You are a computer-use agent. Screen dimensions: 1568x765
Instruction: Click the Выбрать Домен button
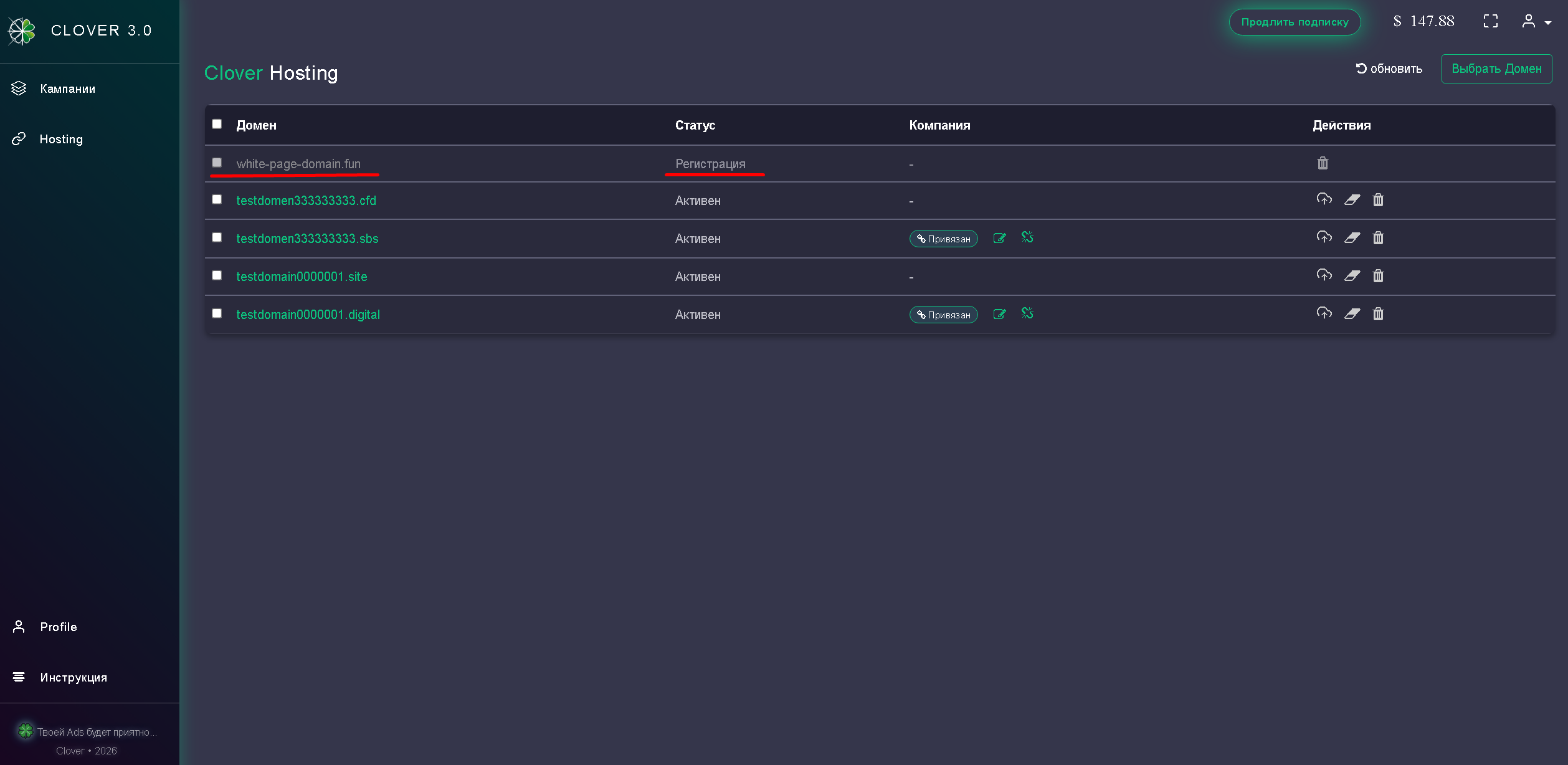click(x=1496, y=69)
